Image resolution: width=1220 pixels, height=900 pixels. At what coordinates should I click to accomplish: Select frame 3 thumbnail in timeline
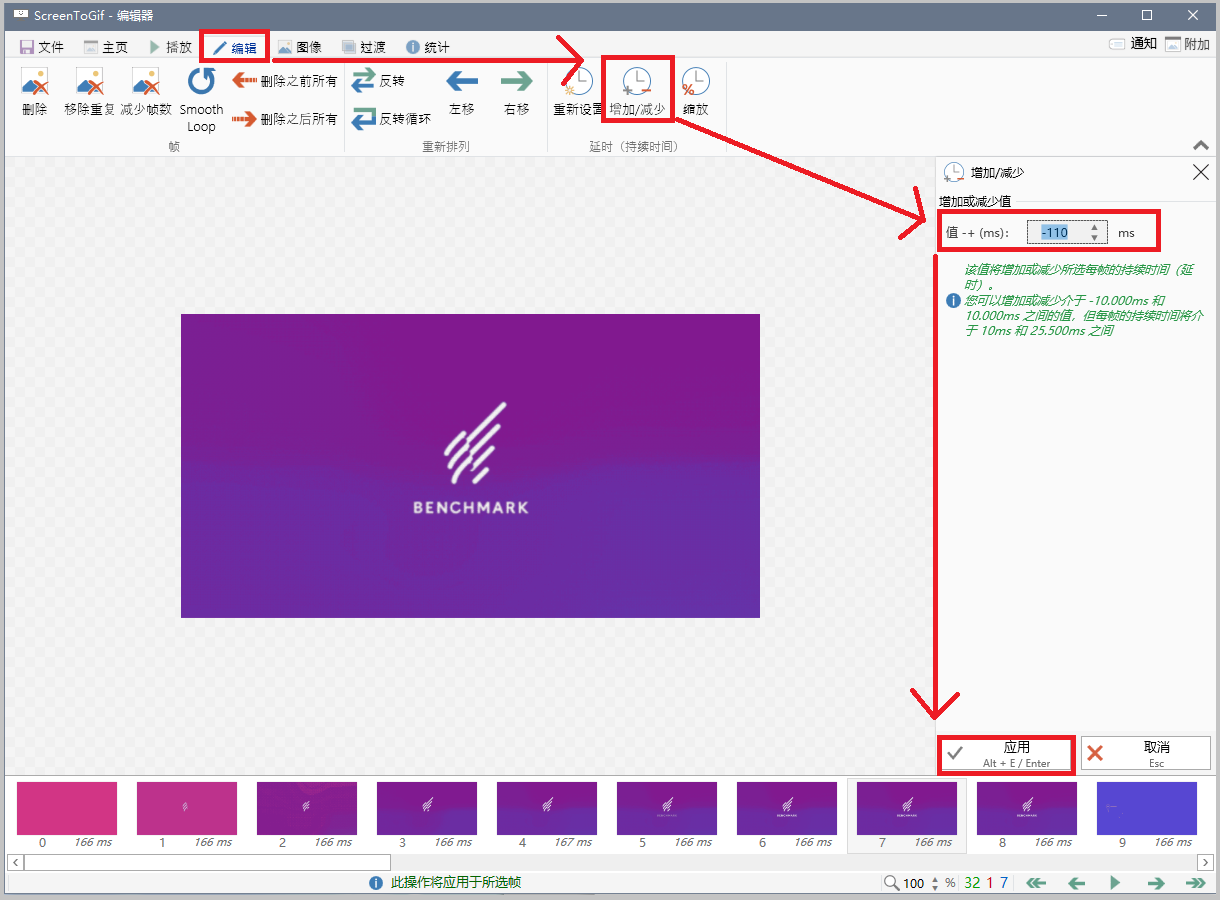426,809
